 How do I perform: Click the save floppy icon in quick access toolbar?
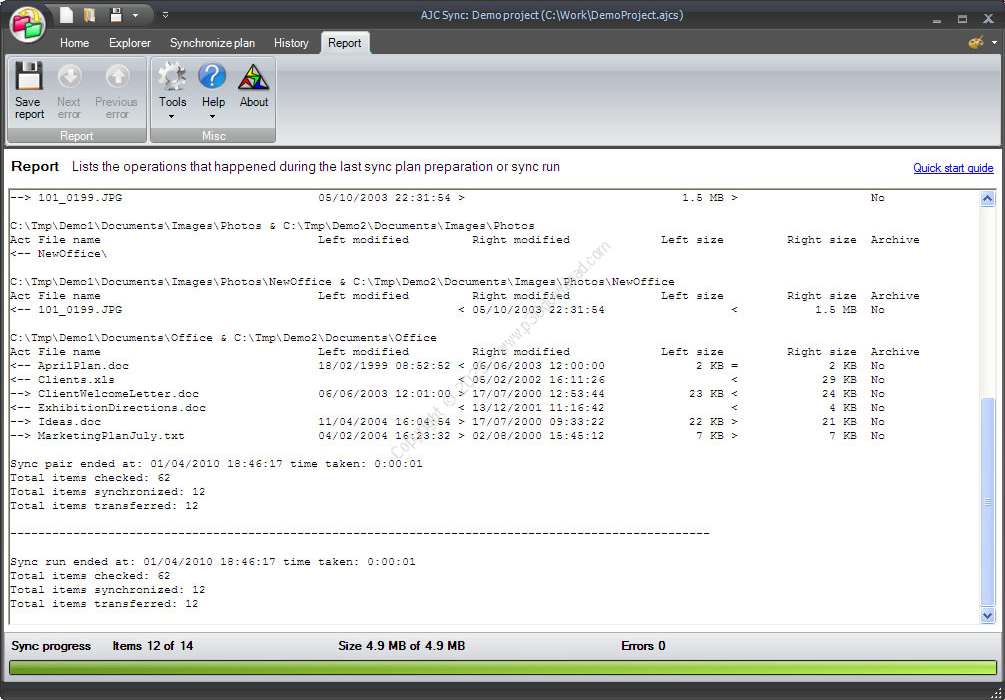(116, 15)
